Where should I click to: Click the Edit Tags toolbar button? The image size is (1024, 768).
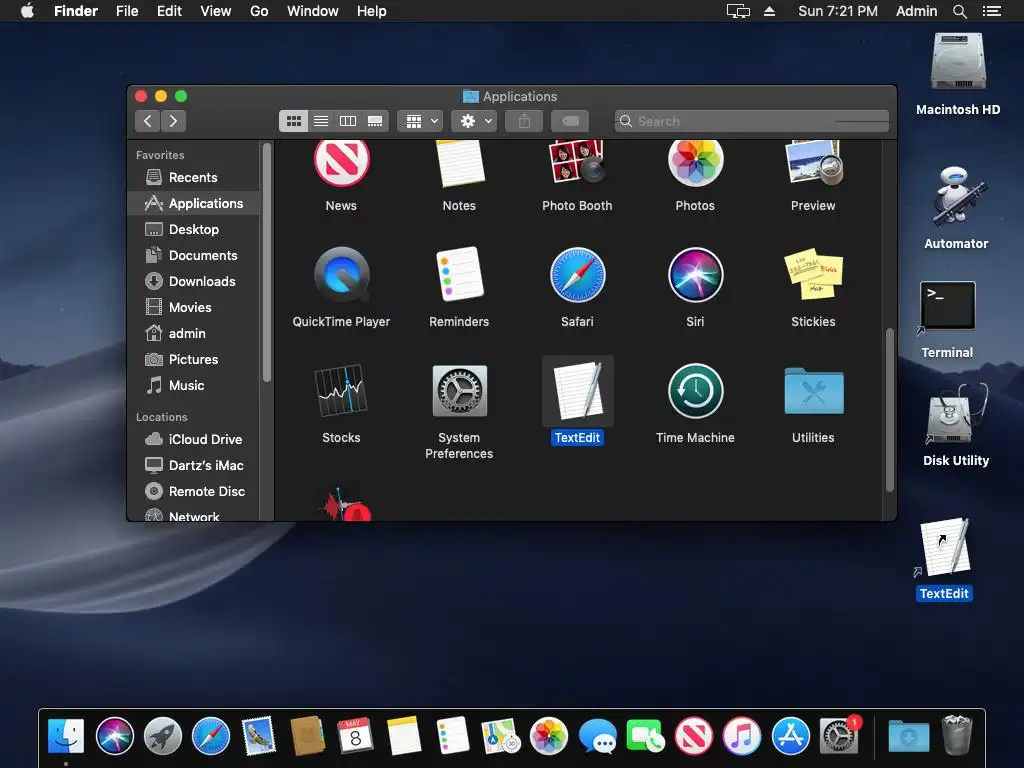click(x=570, y=121)
